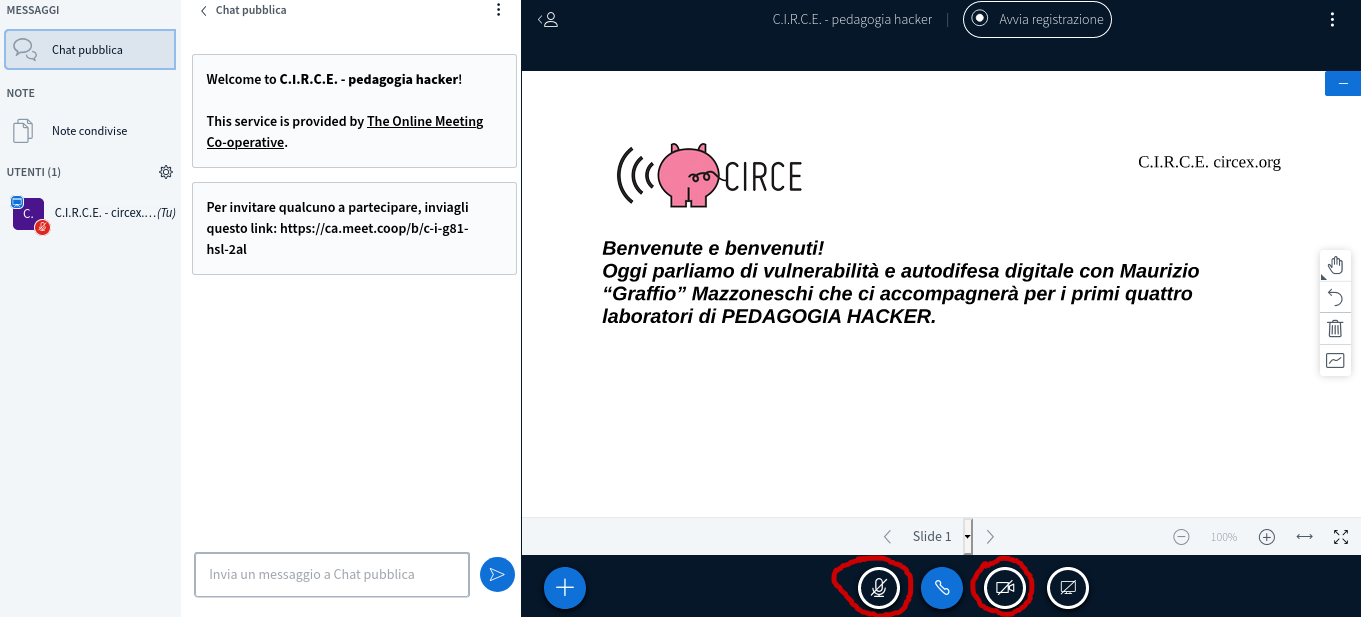
Task: Zoom out of the presentation
Action: [x=1181, y=537]
